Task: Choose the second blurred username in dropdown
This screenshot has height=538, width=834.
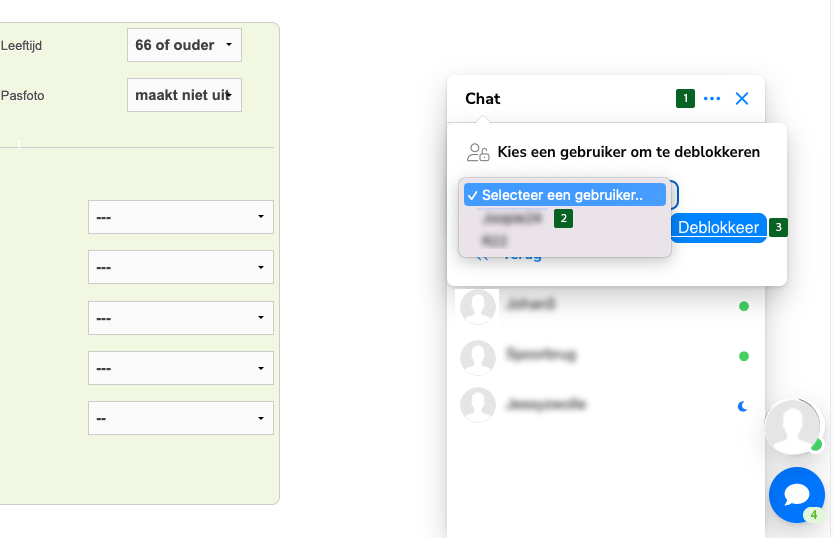Action: pos(494,241)
